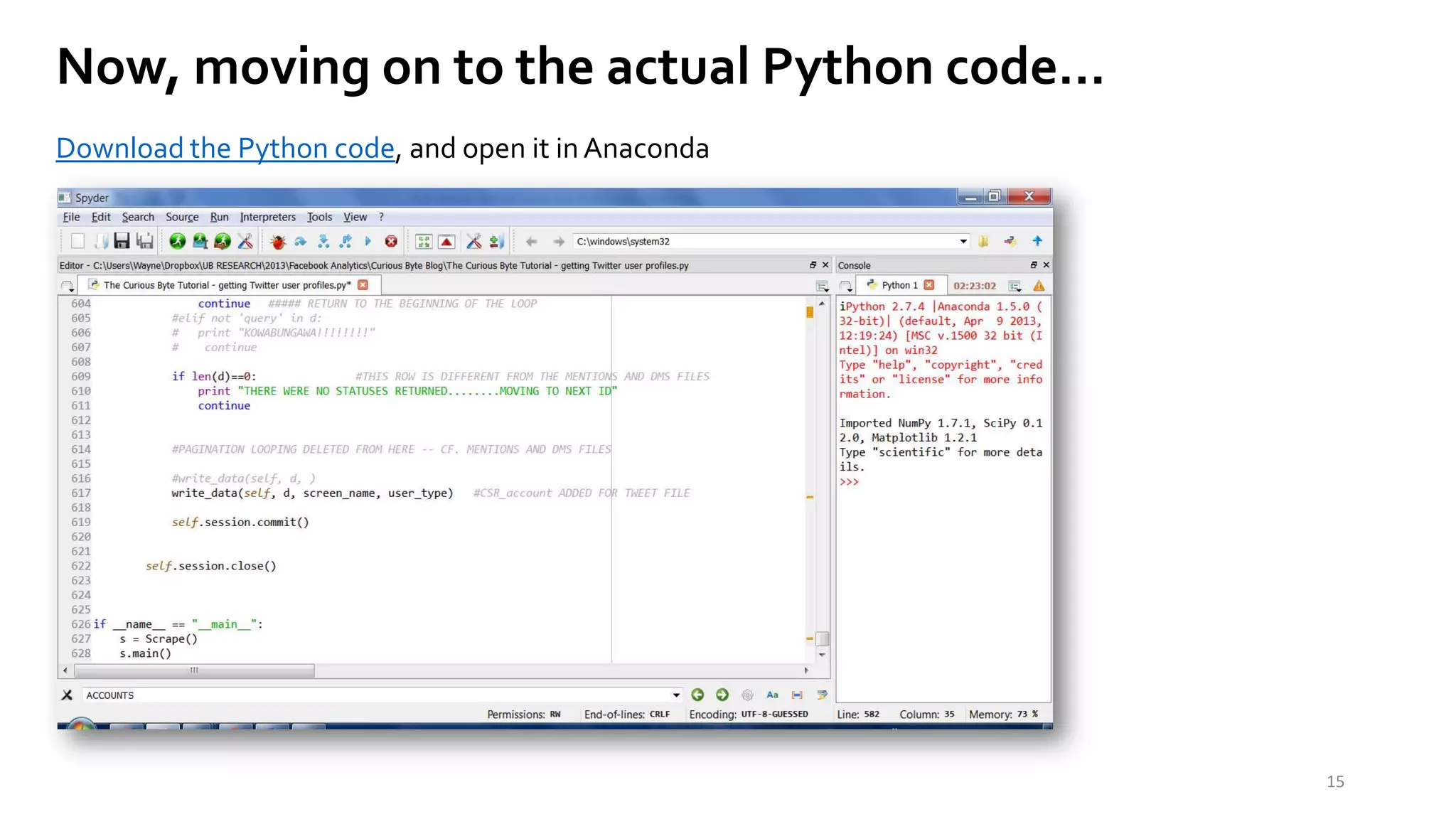Click the New file icon
This screenshot has height=819, width=1456.
pos(77,242)
